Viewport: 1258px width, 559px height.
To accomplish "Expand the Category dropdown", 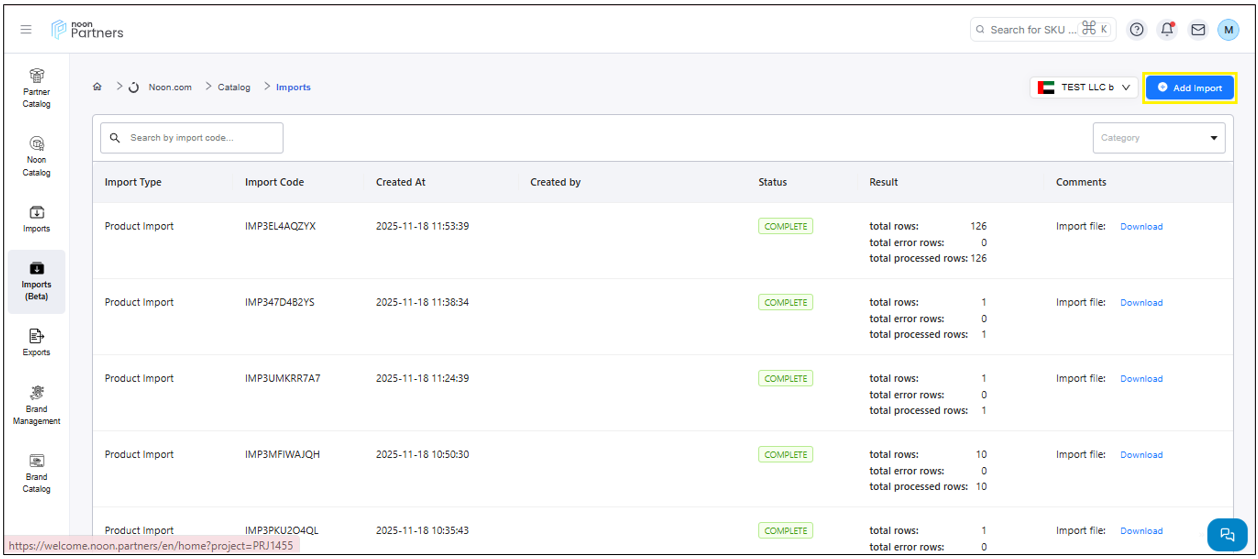I will pyautogui.click(x=1159, y=138).
